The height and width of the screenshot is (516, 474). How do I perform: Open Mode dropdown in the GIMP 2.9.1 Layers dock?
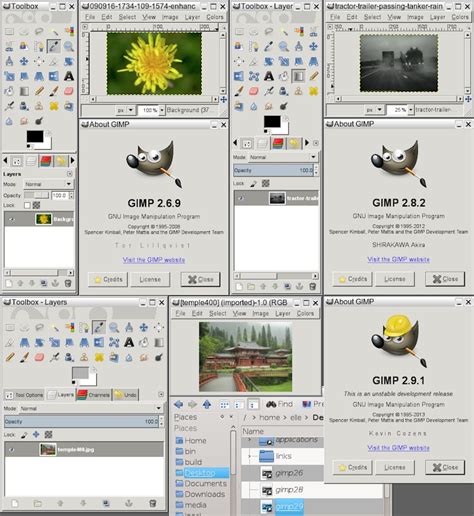point(90,408)
